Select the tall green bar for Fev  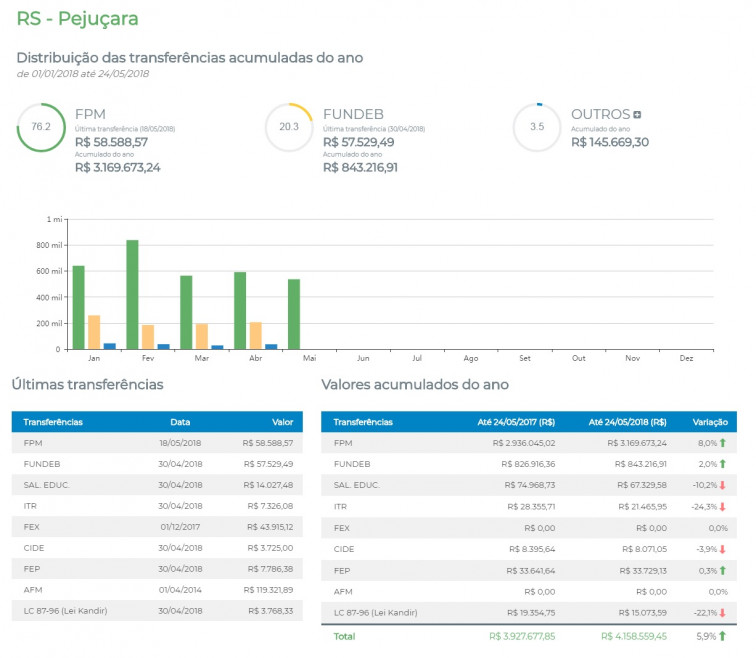(x=132, y=295)
